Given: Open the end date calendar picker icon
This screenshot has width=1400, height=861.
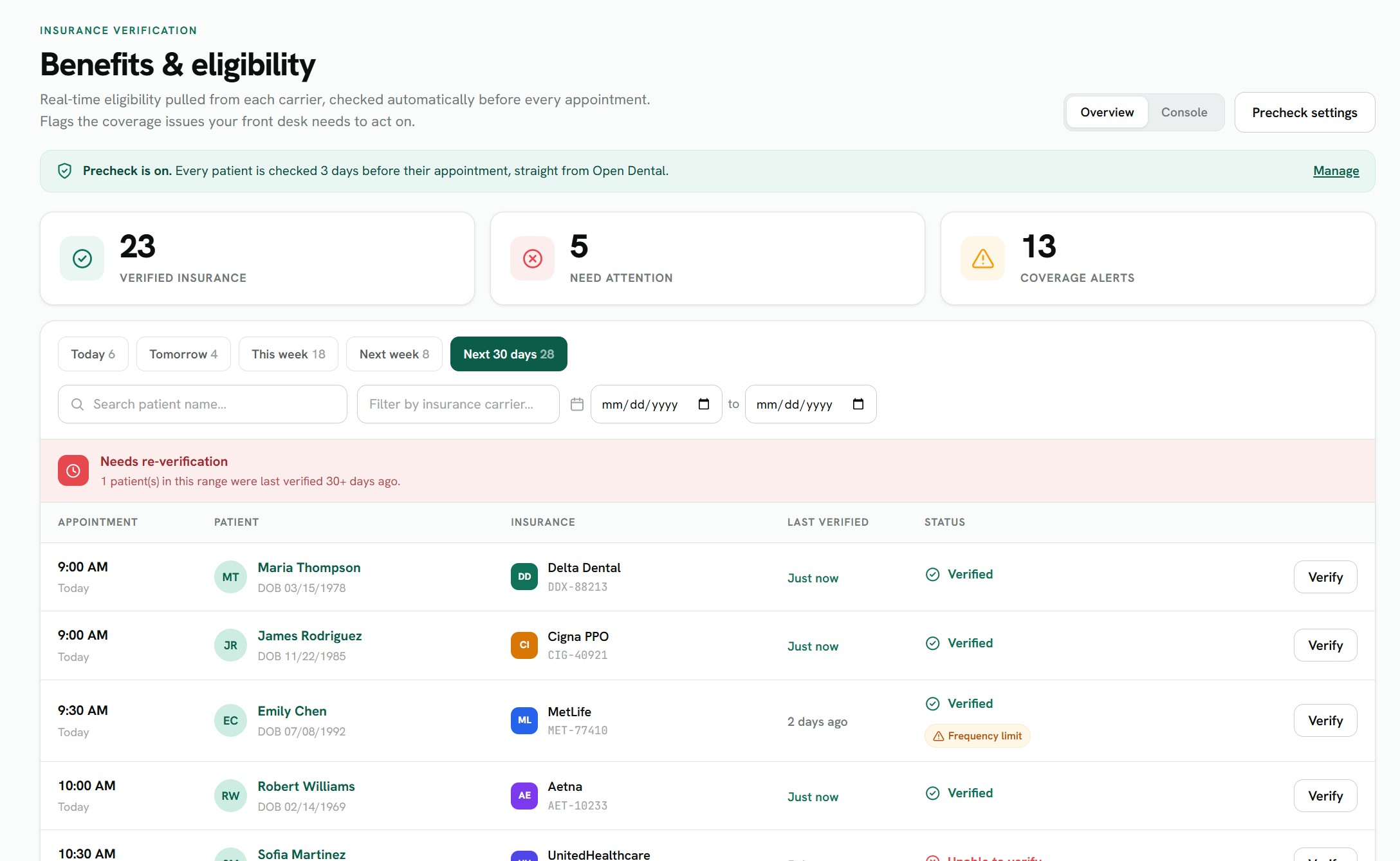Looking at the screenshot, I should click(x=858, y=404).
